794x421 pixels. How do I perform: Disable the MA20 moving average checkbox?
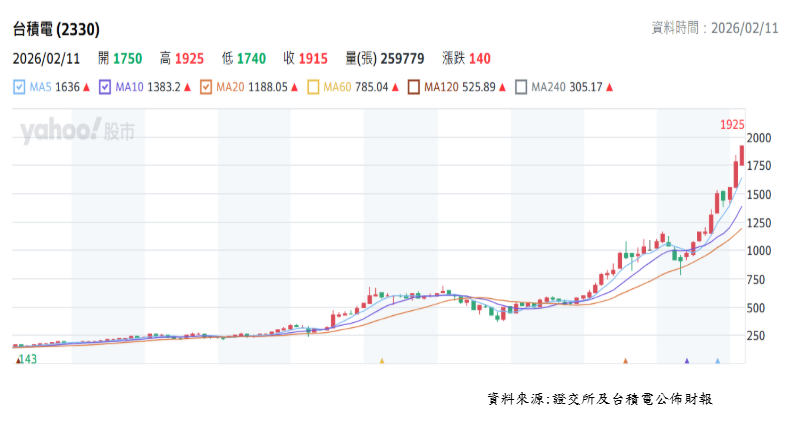tap(207, 88)
